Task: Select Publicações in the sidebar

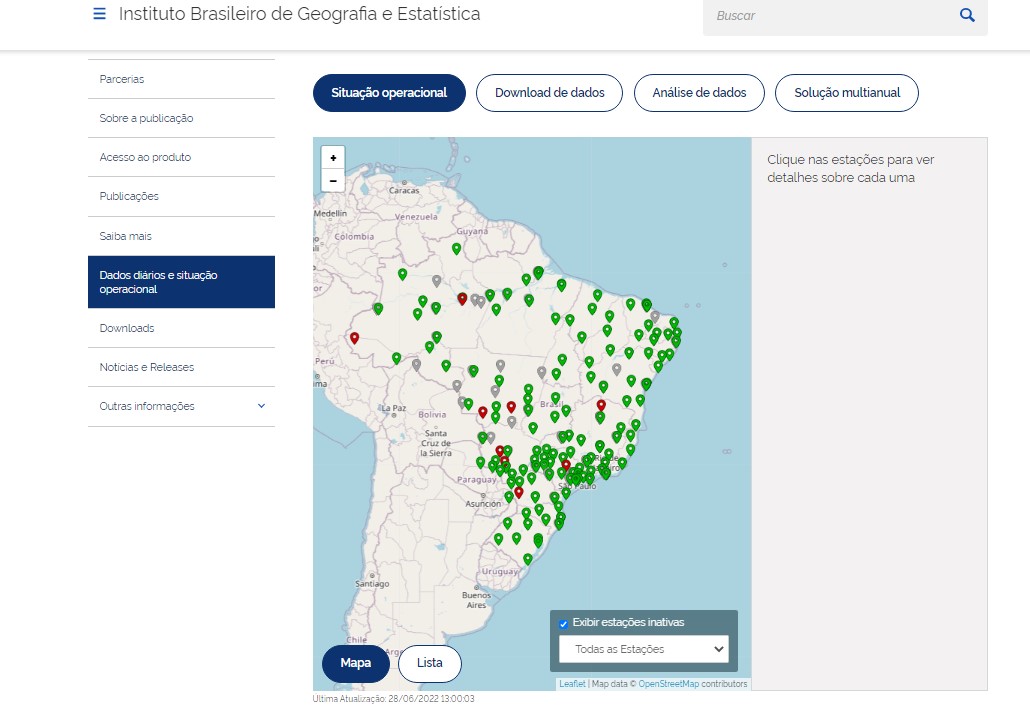Action: tap(181, 196)
